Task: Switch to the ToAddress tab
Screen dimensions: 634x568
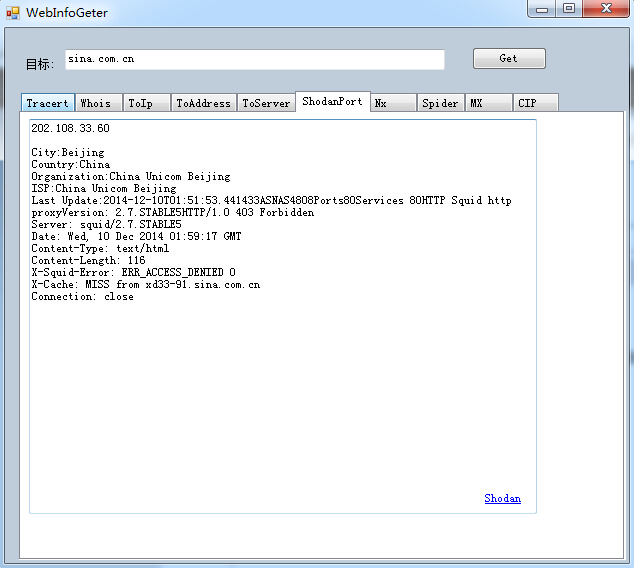Action: click(x=204, y=103)
